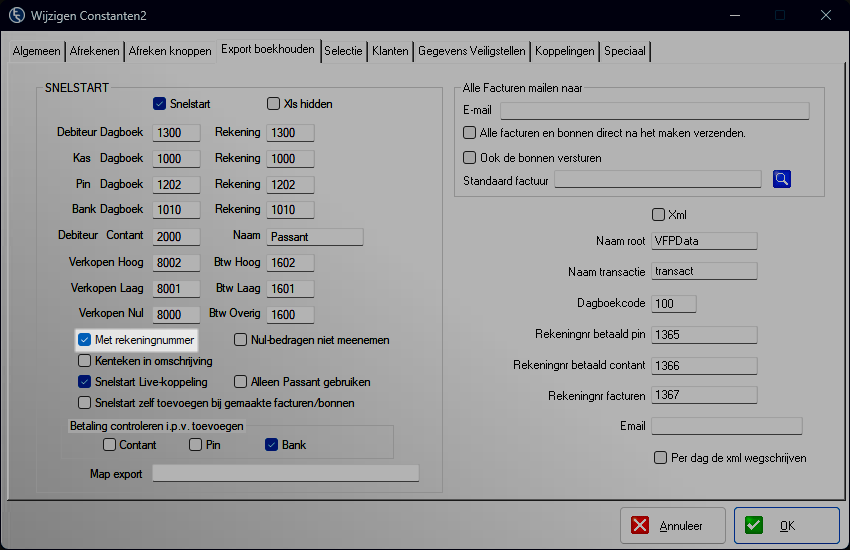Click the magnifier icon beside Standaard factuur
Image resolution: width=850 pixels, height=550 pixels.
[782, 179]
